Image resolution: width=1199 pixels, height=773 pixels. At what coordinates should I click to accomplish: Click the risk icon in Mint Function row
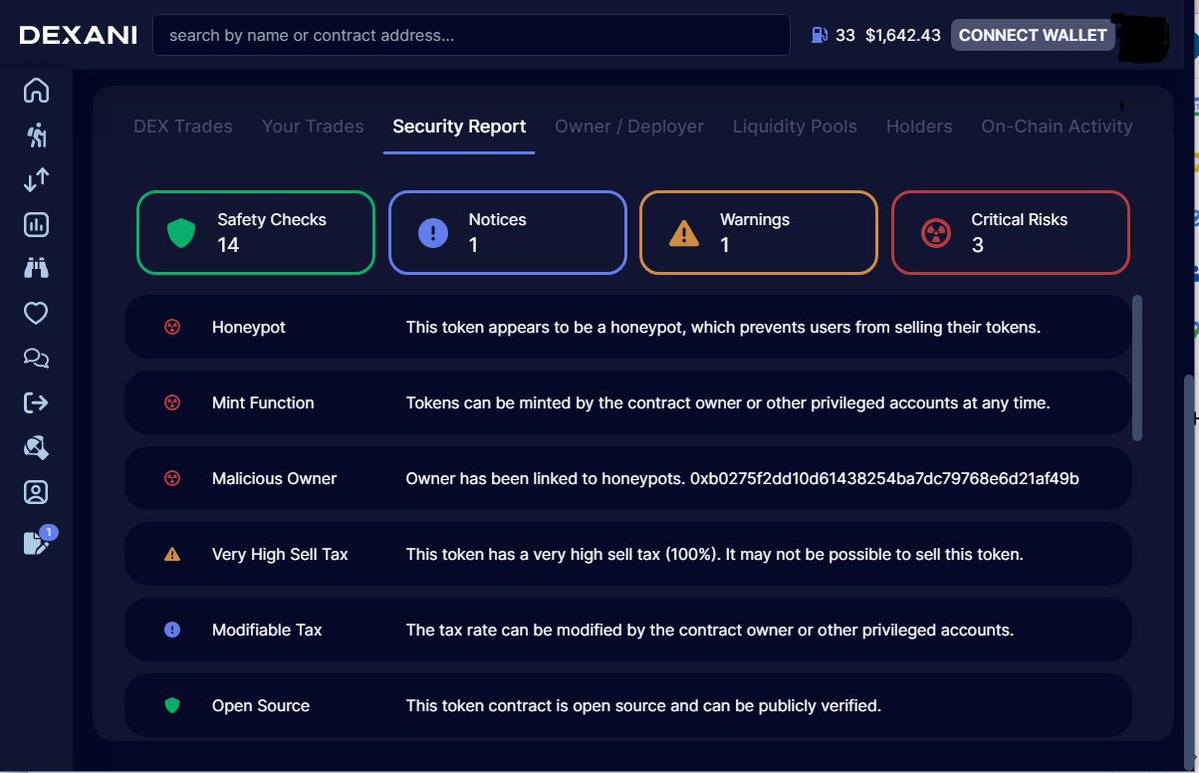(172, 403)
